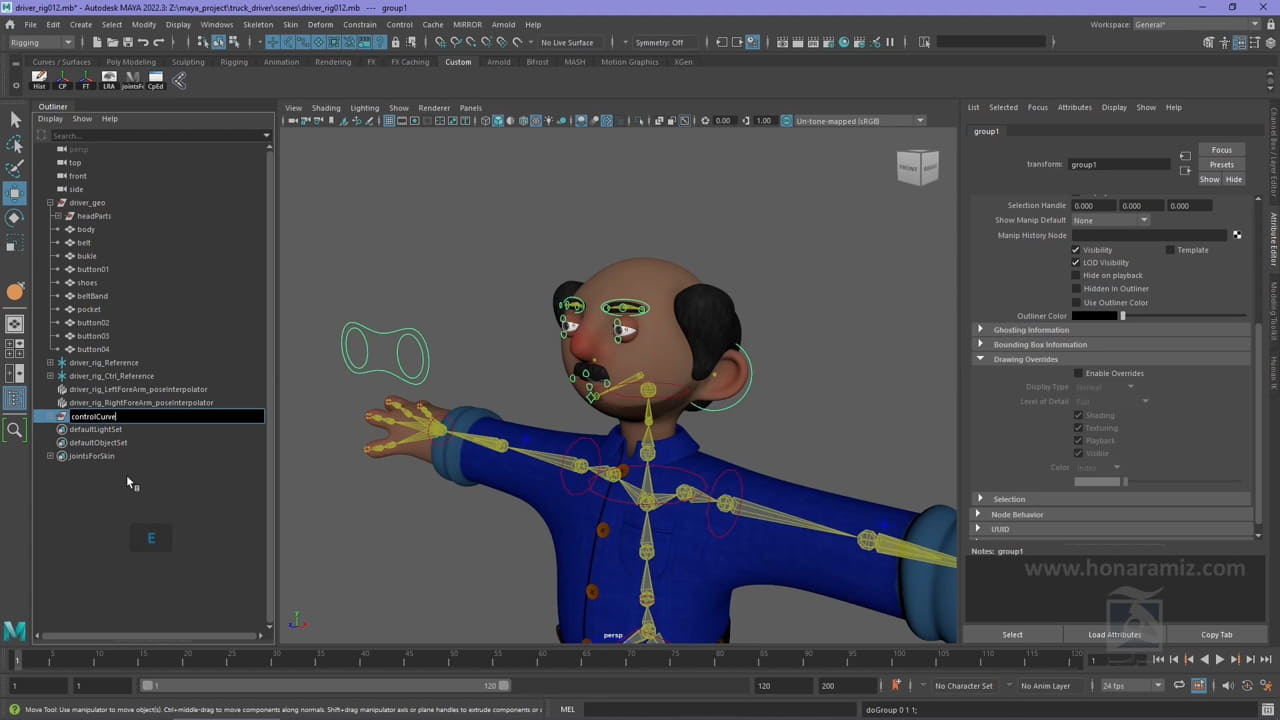Click the orange sphere last-tool icon
Image resolution: width=1280 pixels, height=720 pixels.
point(15,292)
